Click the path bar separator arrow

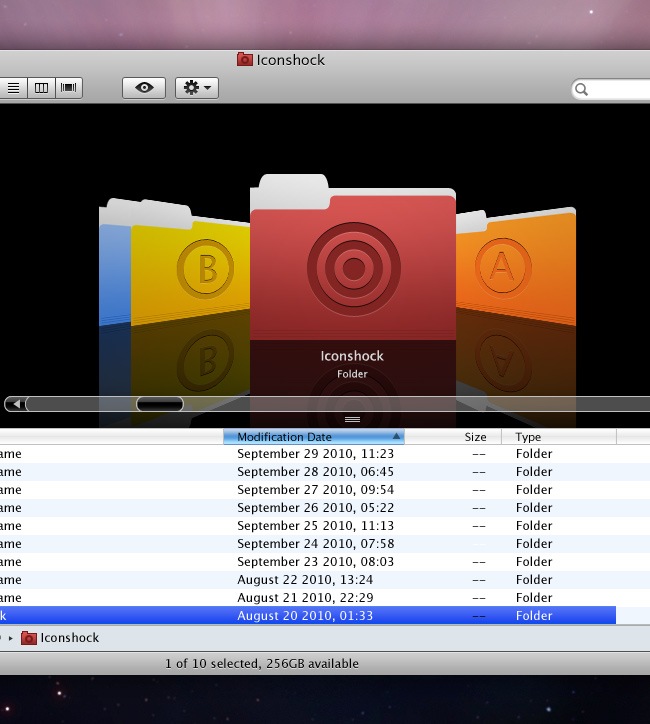(x=10, y=638)
